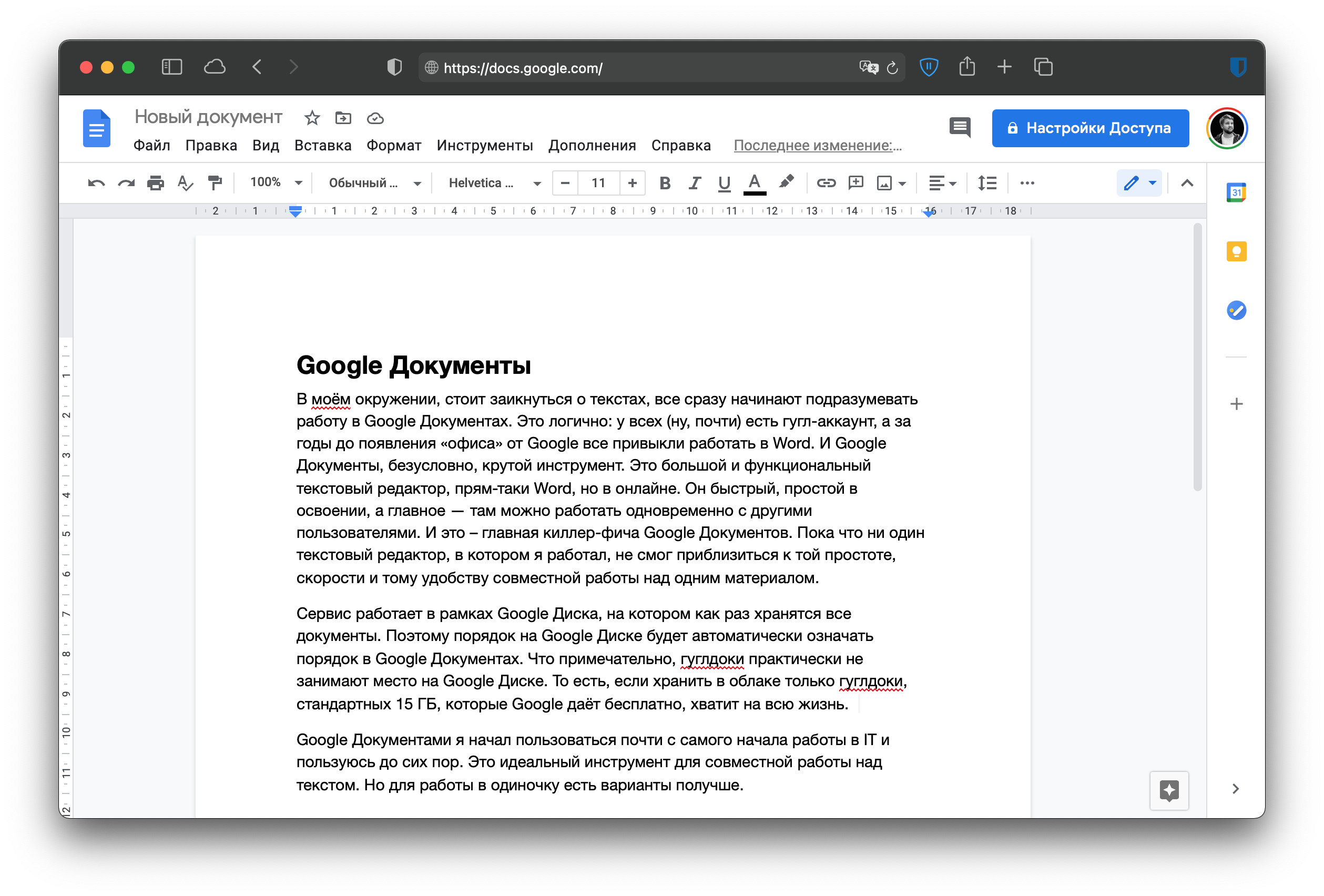Open the Справка menu
Screen dimensions: 1324x896
681,145
